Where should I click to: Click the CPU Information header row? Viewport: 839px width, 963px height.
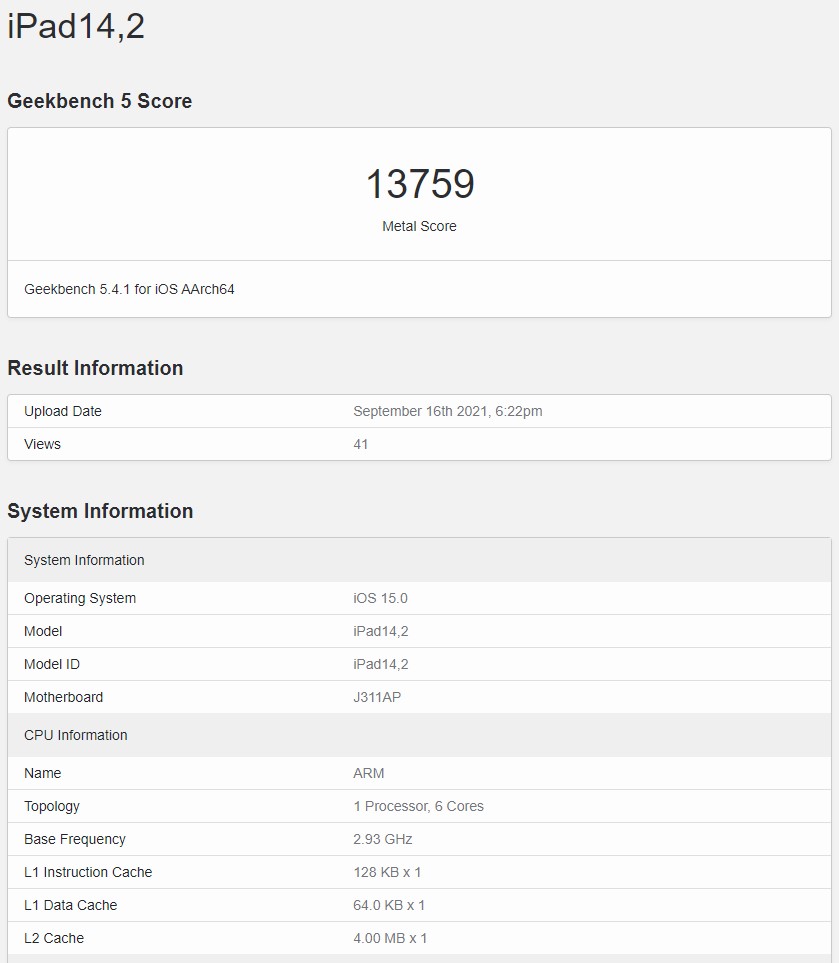420,735
